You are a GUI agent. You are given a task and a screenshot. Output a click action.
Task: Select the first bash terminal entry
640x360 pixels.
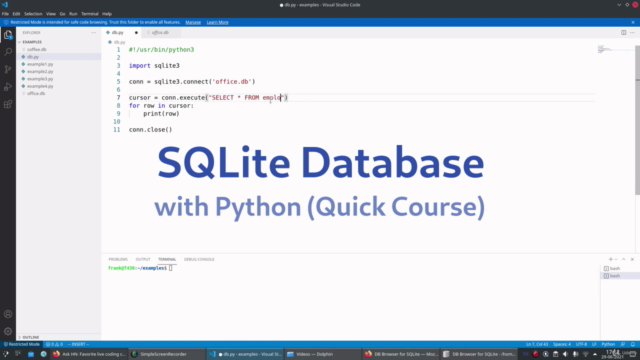click(619, 269)
